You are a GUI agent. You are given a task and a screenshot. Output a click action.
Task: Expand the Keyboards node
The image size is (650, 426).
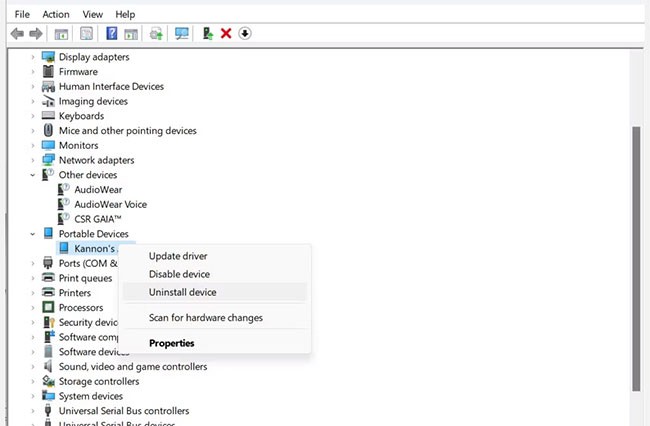tap(33, 116)
